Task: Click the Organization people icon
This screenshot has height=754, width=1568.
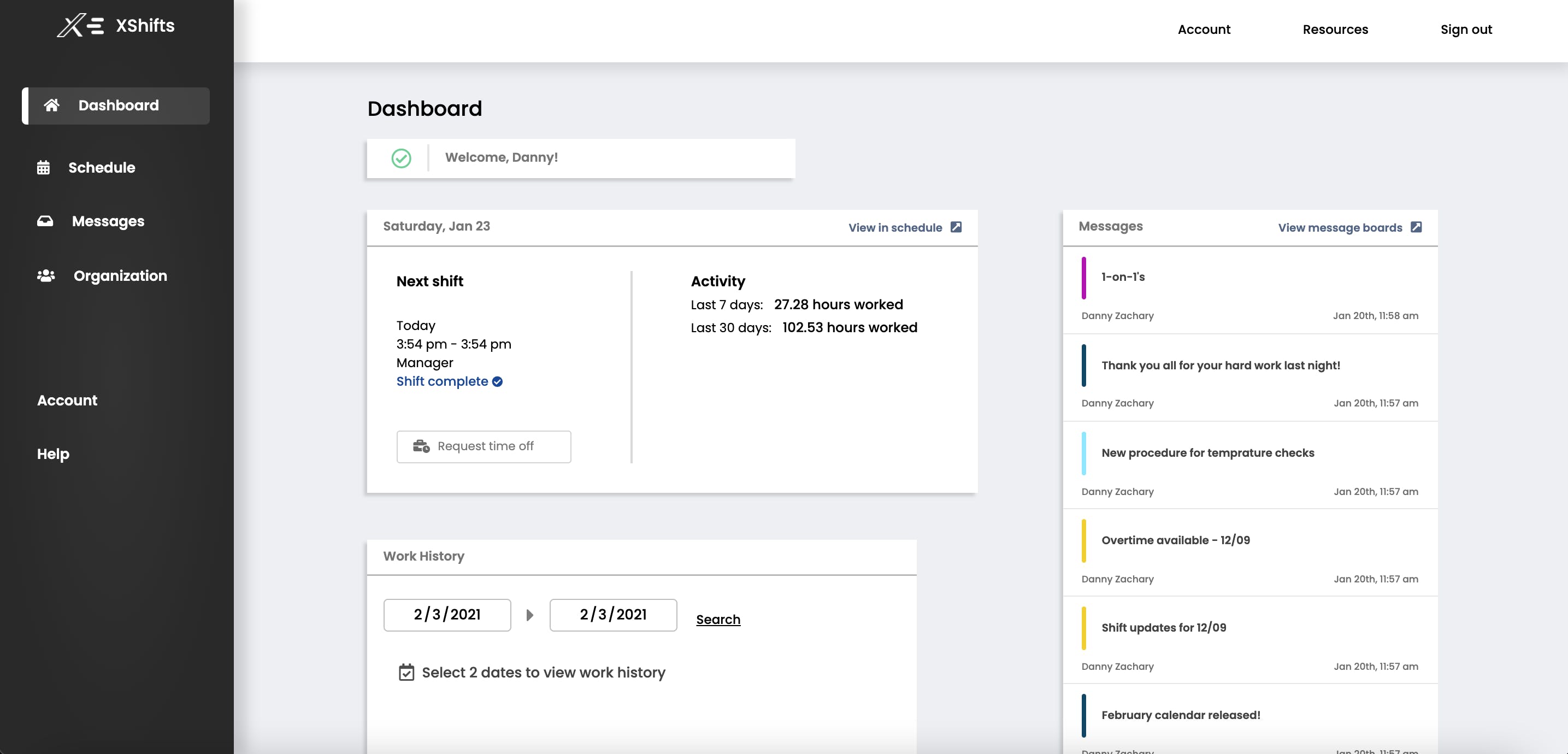Action: (x=46, y=276)
